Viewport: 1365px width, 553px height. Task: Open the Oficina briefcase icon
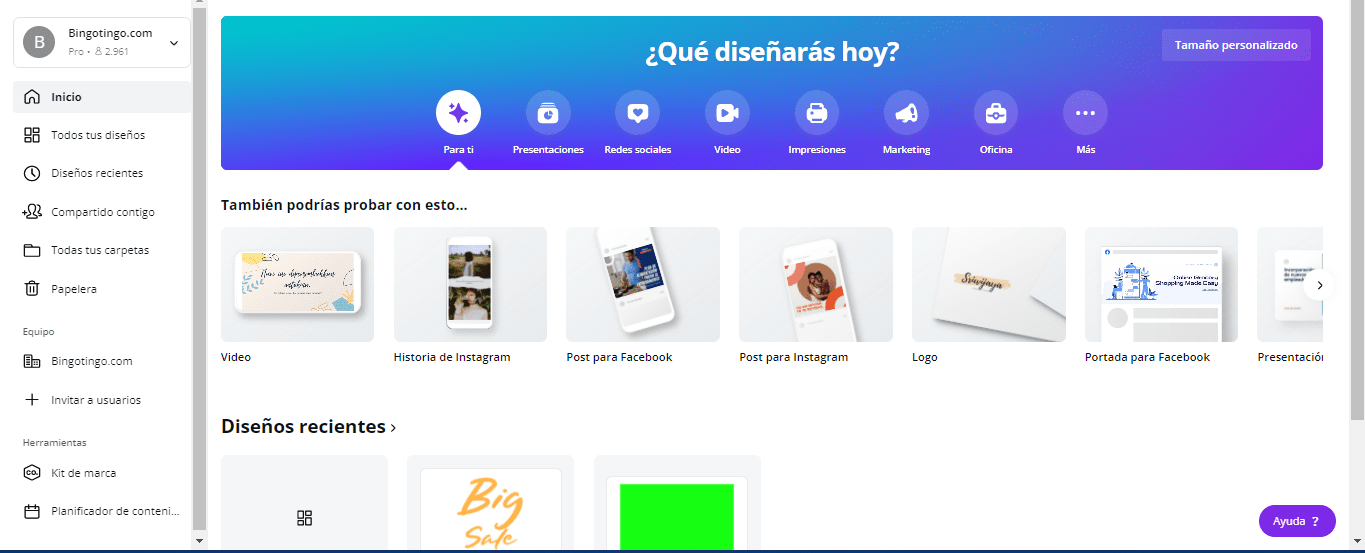[x=996, y=113]
